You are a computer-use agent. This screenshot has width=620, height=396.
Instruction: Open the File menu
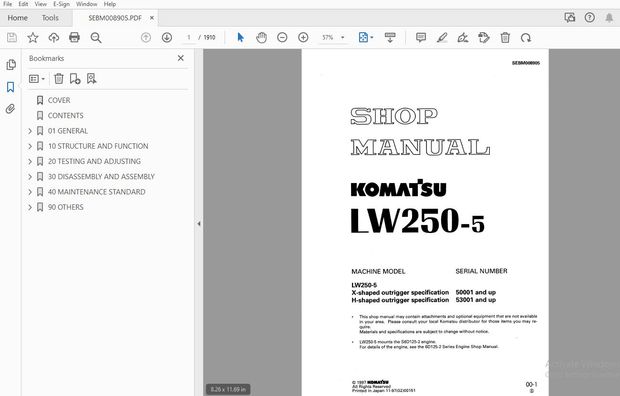tap(7, 4)
